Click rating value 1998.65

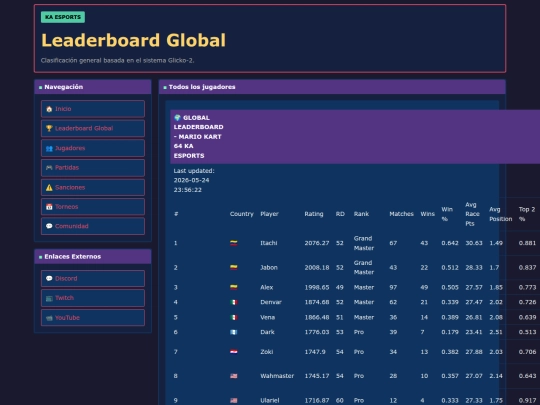[316, 287]
